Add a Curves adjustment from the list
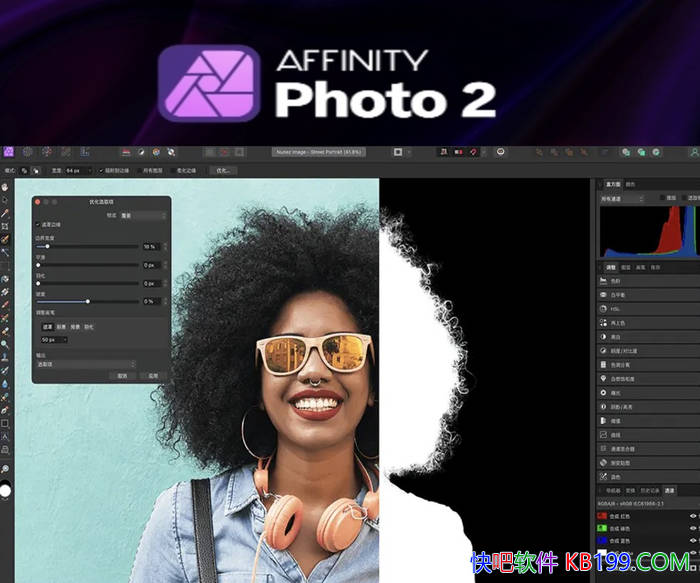The image size is (700, 583). pos(648,435)
